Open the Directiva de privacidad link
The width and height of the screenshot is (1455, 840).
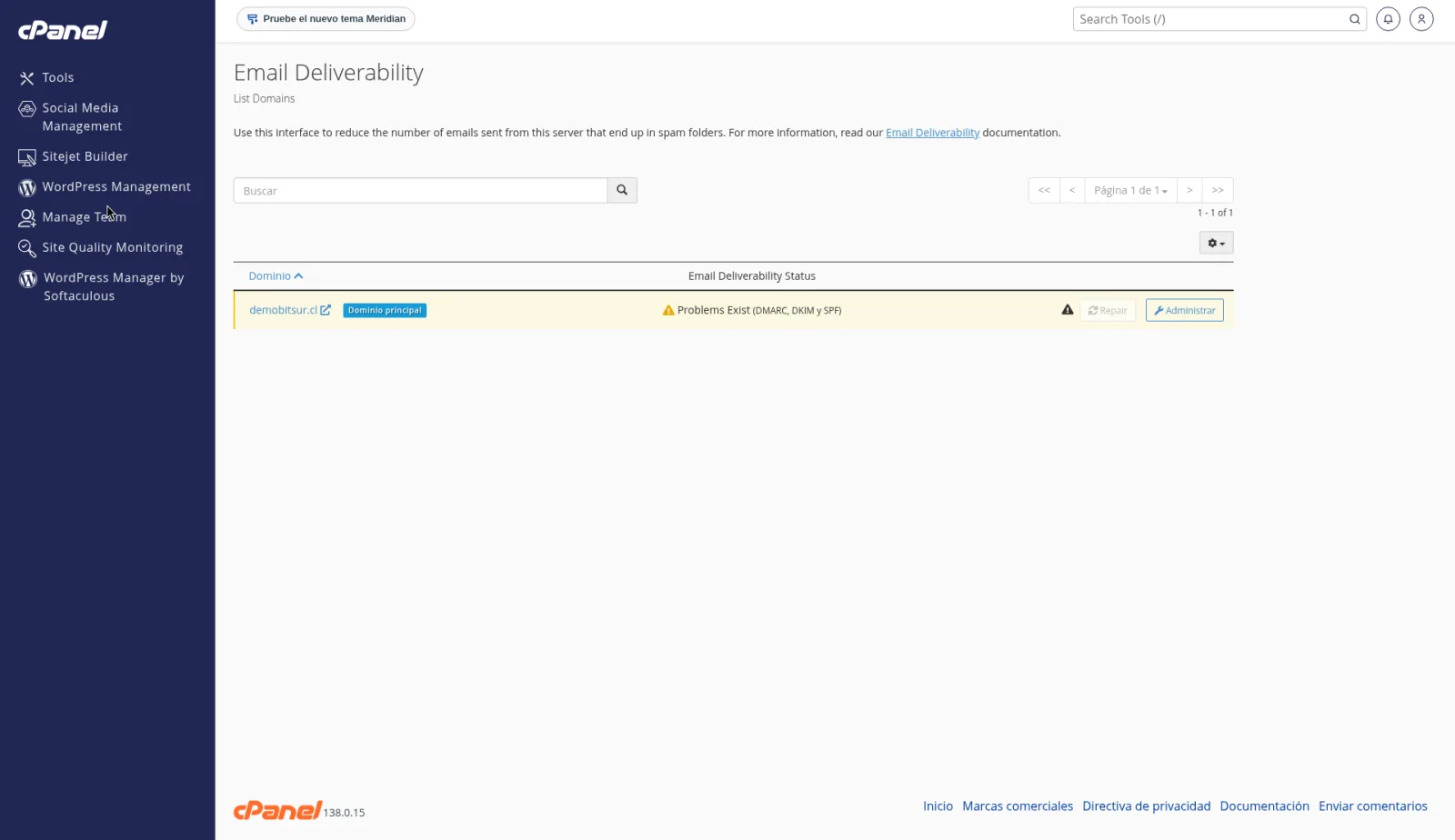[x=1146, y=806]
